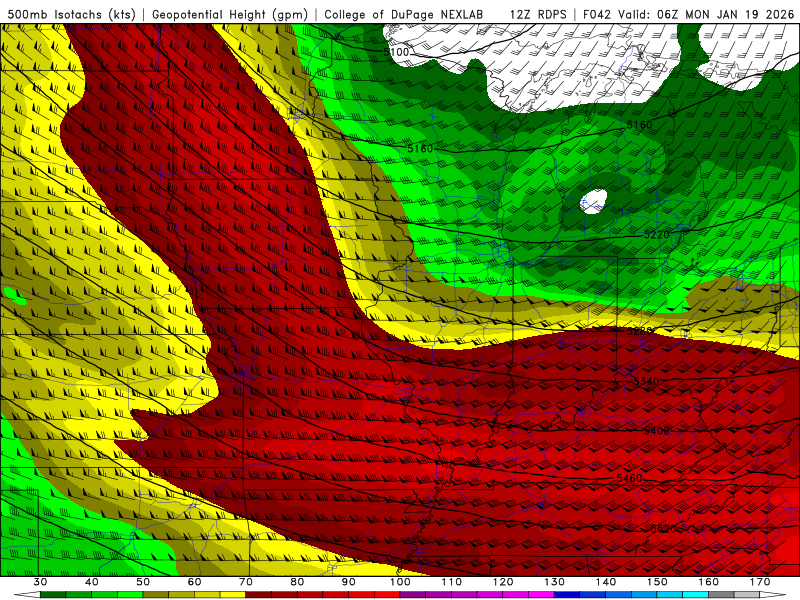Click the 30 knot color scale label
This screenshot has width=800, height=600.
(40, 582)
